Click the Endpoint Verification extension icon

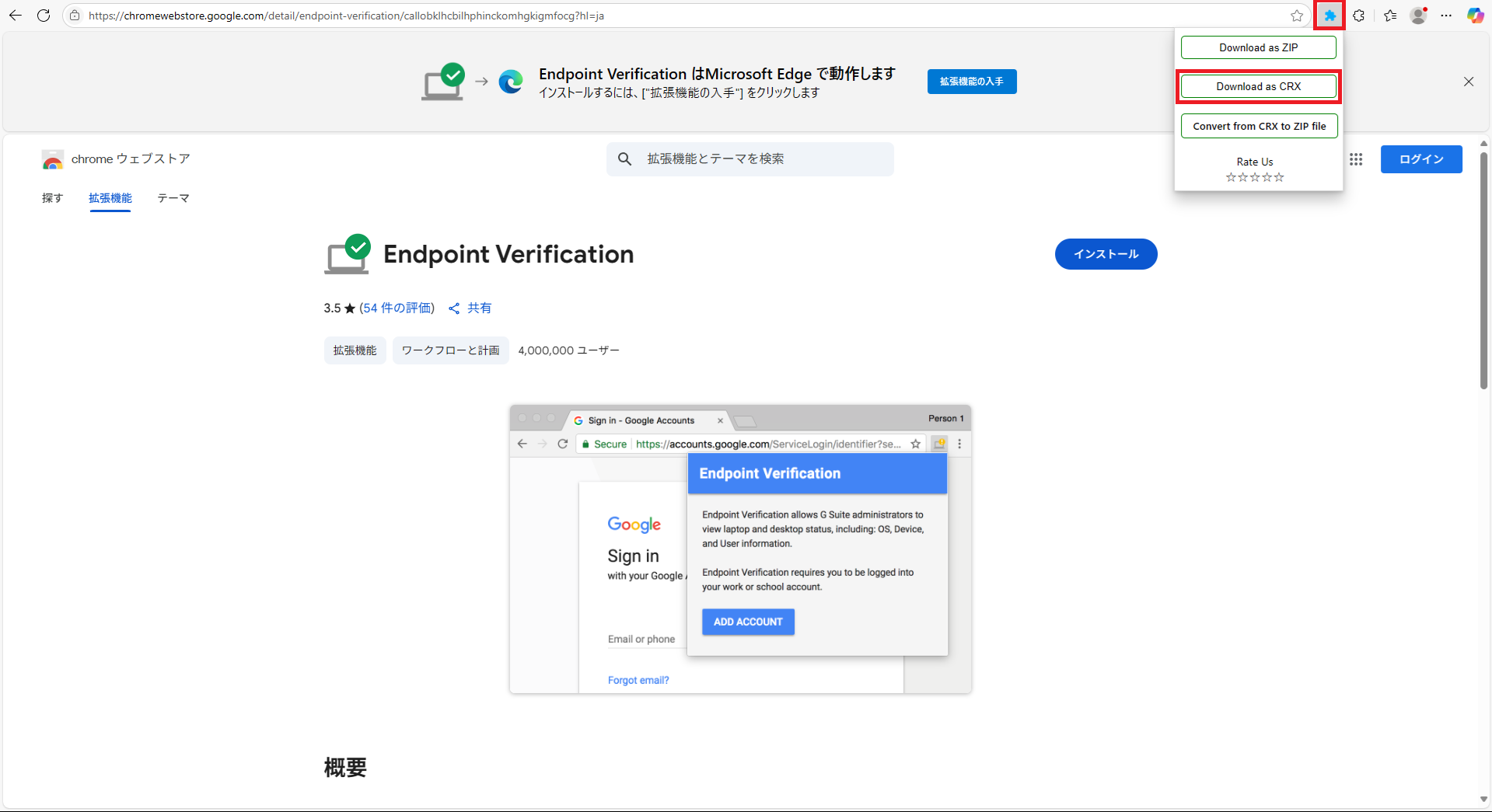point(348,254)
